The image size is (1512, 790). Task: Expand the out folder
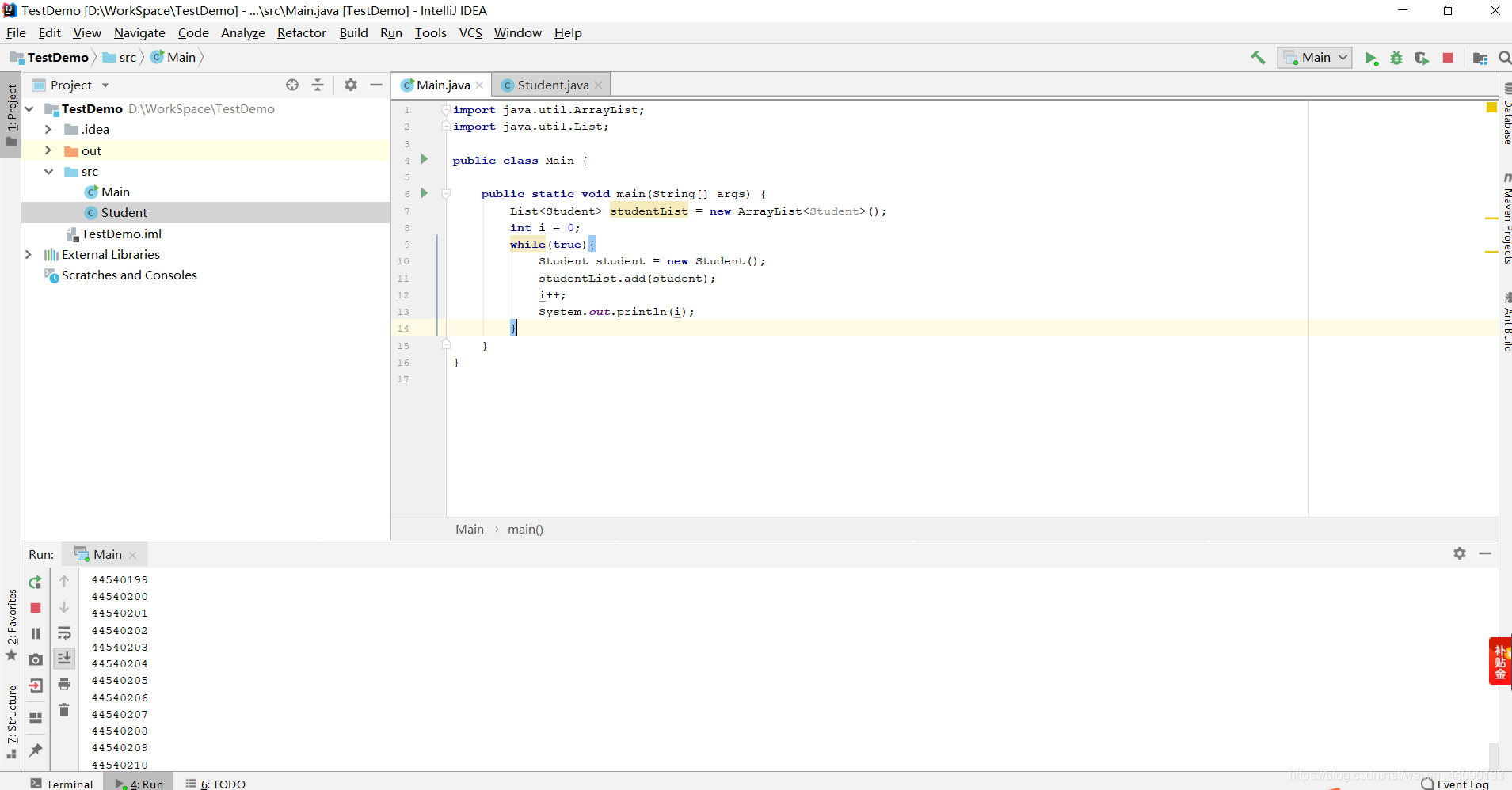[x=48, y=150]
